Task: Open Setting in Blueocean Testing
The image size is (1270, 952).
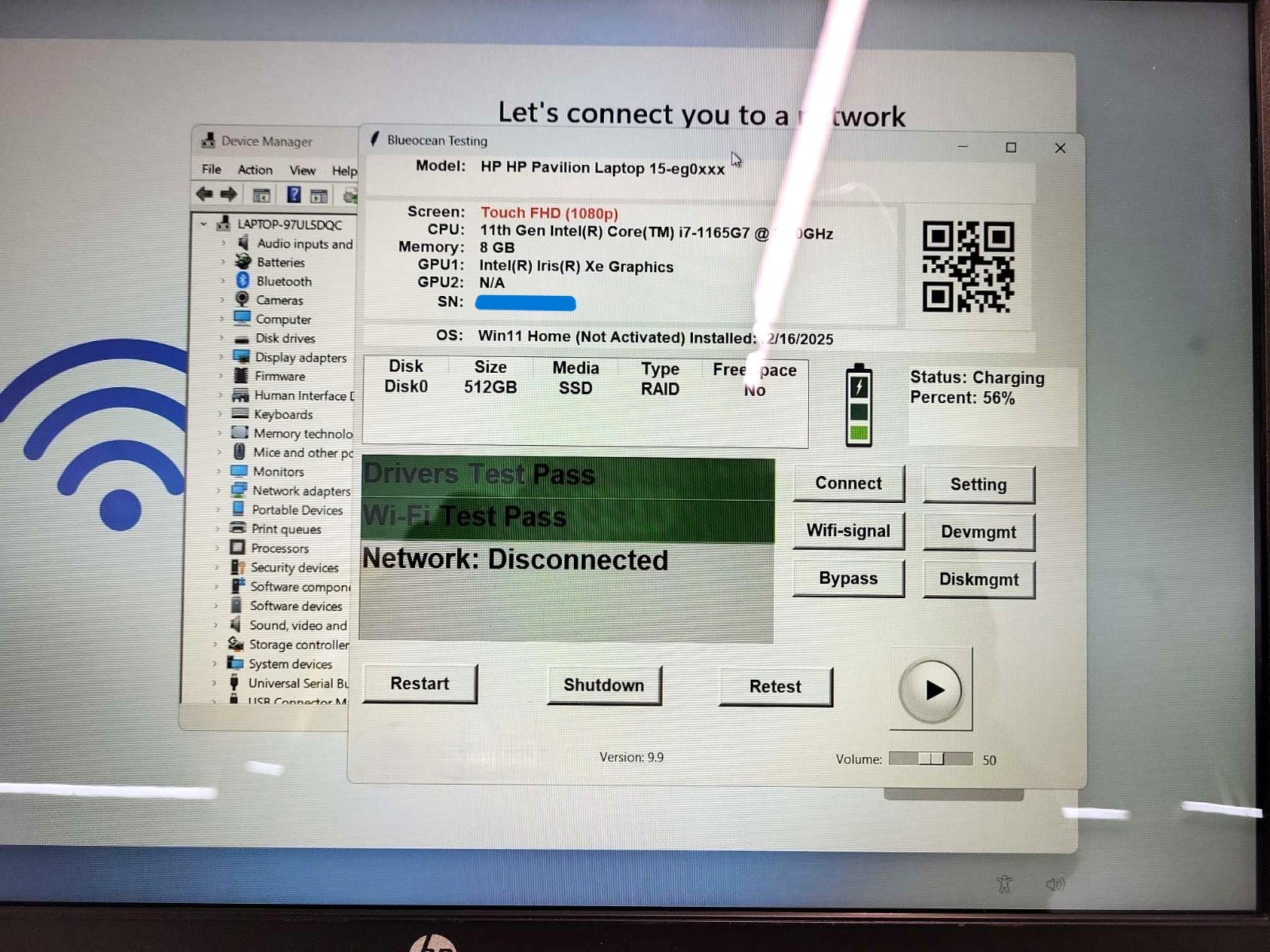Action: 979,484
